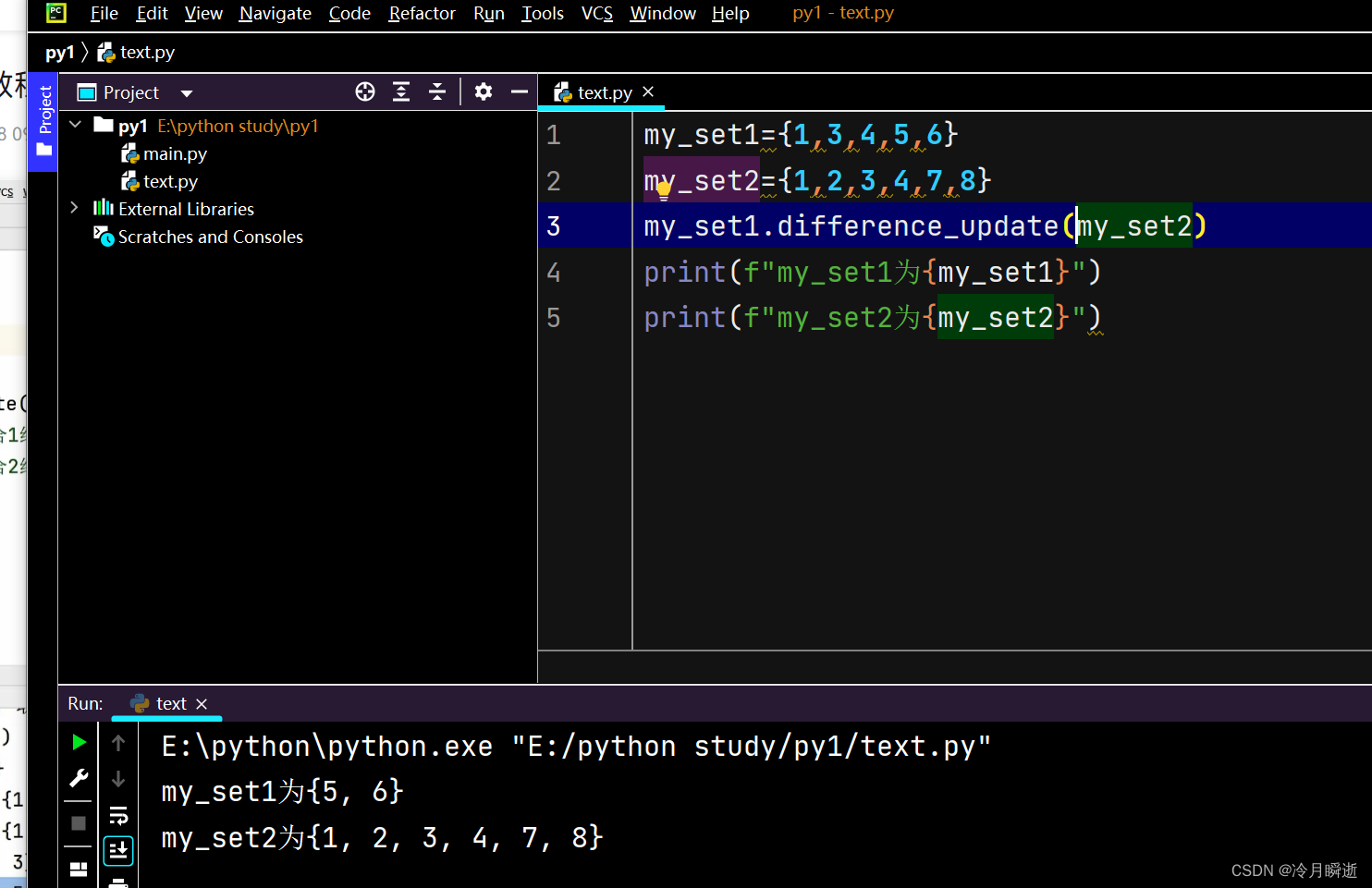
Task: Click line number 3 in the editor gutter
Action: point(553,225)
